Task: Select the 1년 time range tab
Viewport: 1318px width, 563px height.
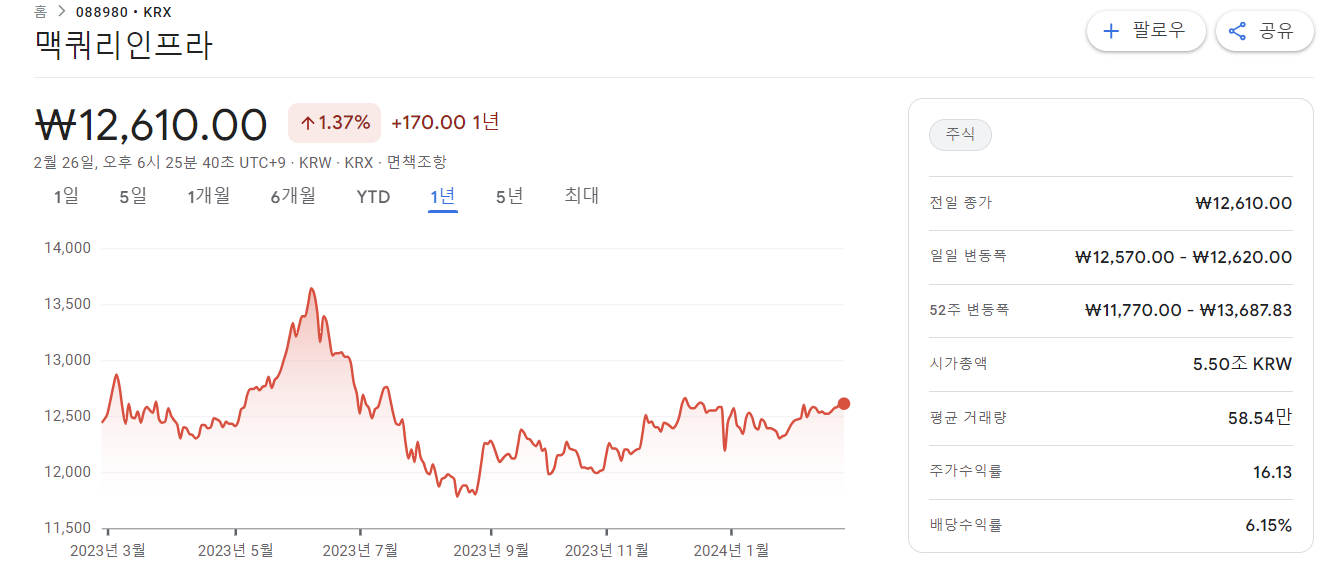Action: [443, 196]
